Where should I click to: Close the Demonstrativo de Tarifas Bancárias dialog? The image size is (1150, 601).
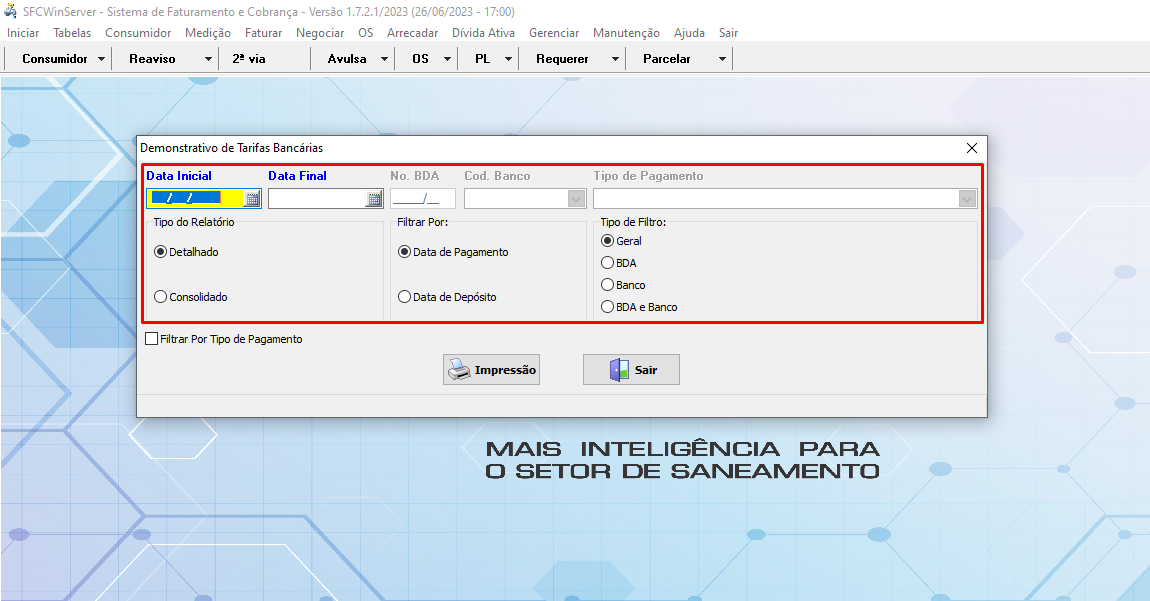pos(971,148)
